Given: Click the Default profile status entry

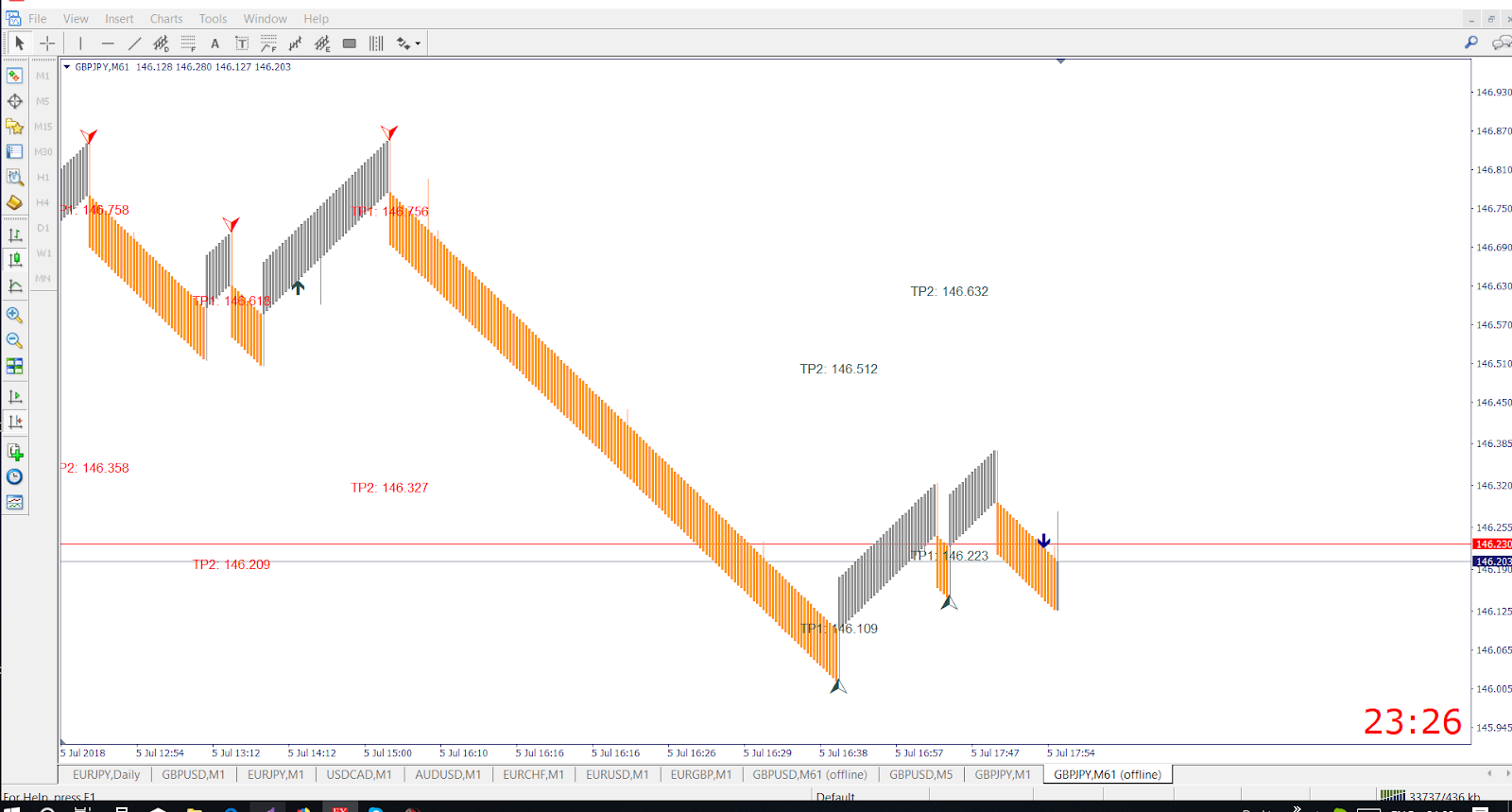Looking at the screenshot, I should coord(835,797).
